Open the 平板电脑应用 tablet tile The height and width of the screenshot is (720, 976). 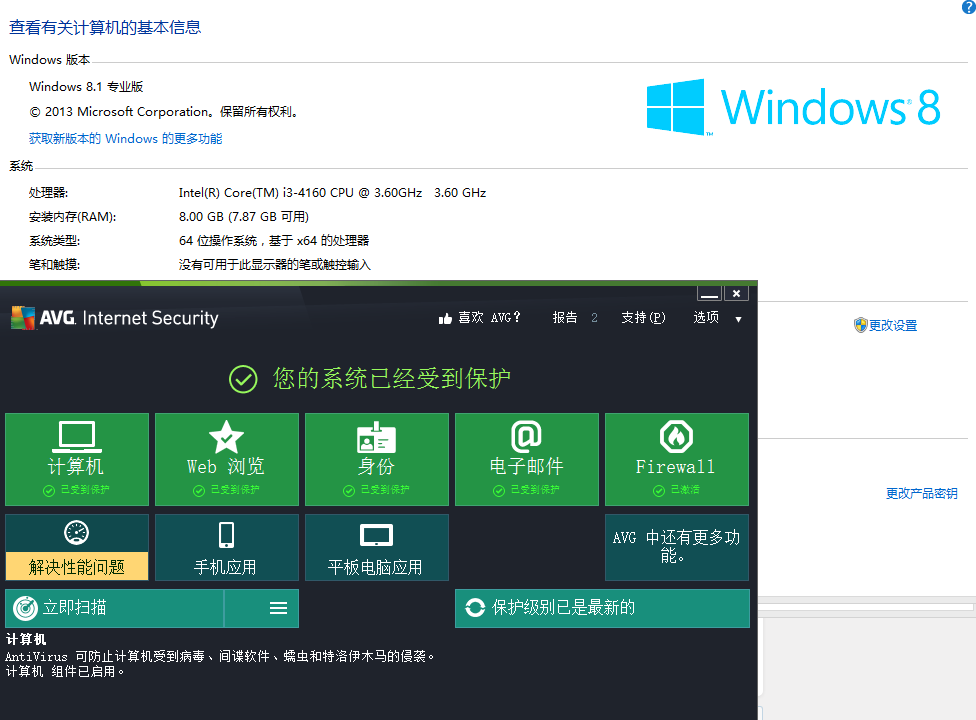pyautogui.click(x=377, y=548)
